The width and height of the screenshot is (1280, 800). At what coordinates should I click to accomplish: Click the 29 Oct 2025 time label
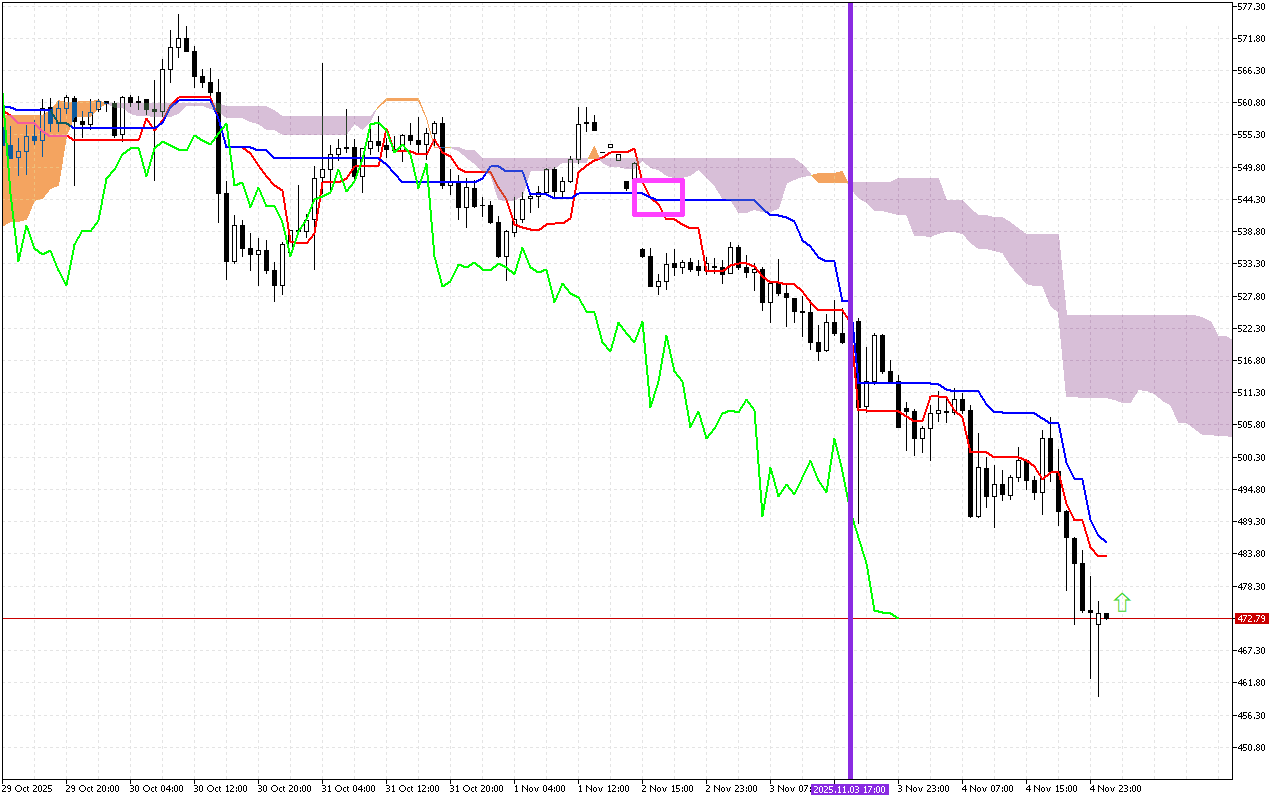click(x=27, y=789)
